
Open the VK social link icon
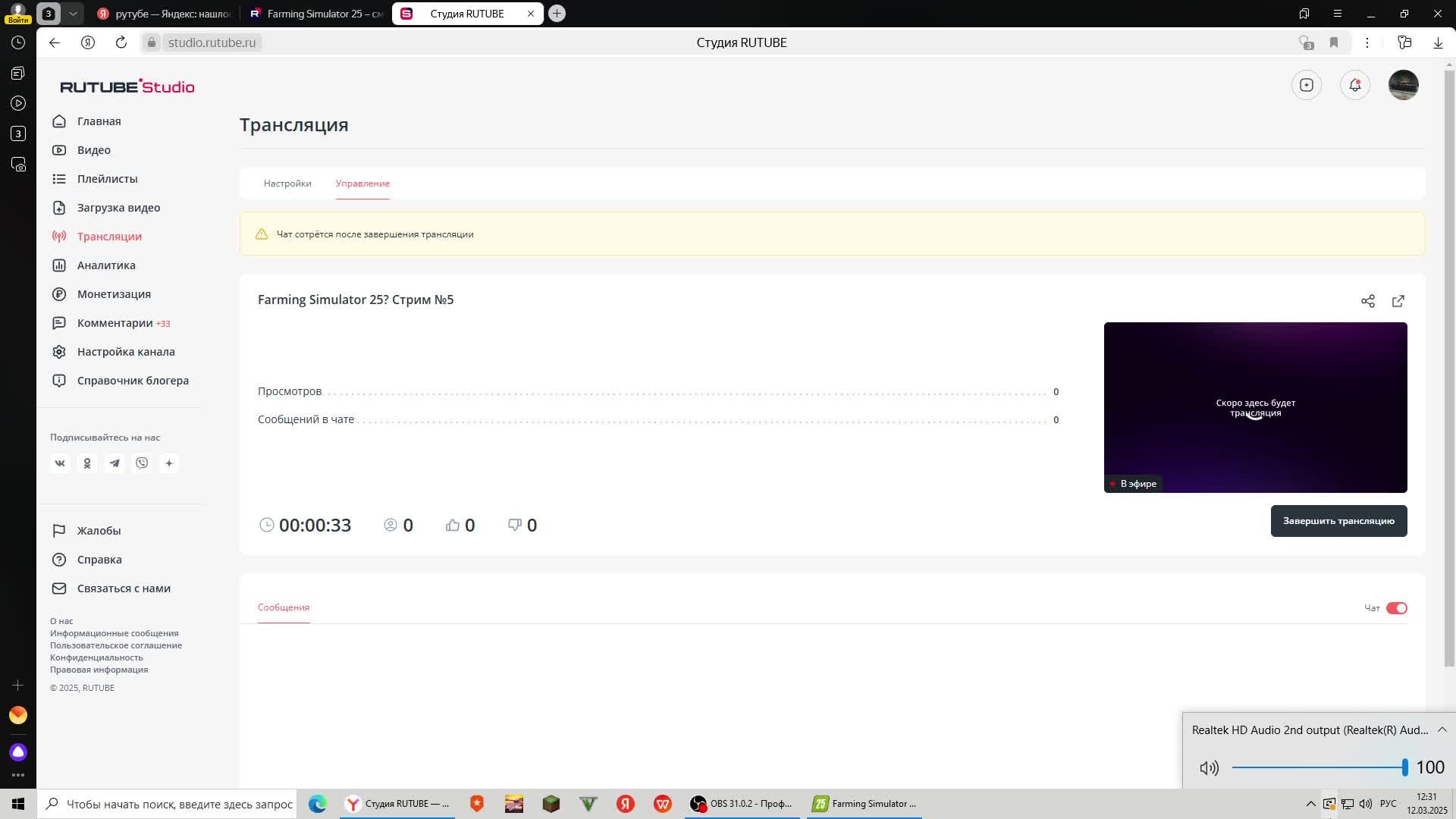60,463
